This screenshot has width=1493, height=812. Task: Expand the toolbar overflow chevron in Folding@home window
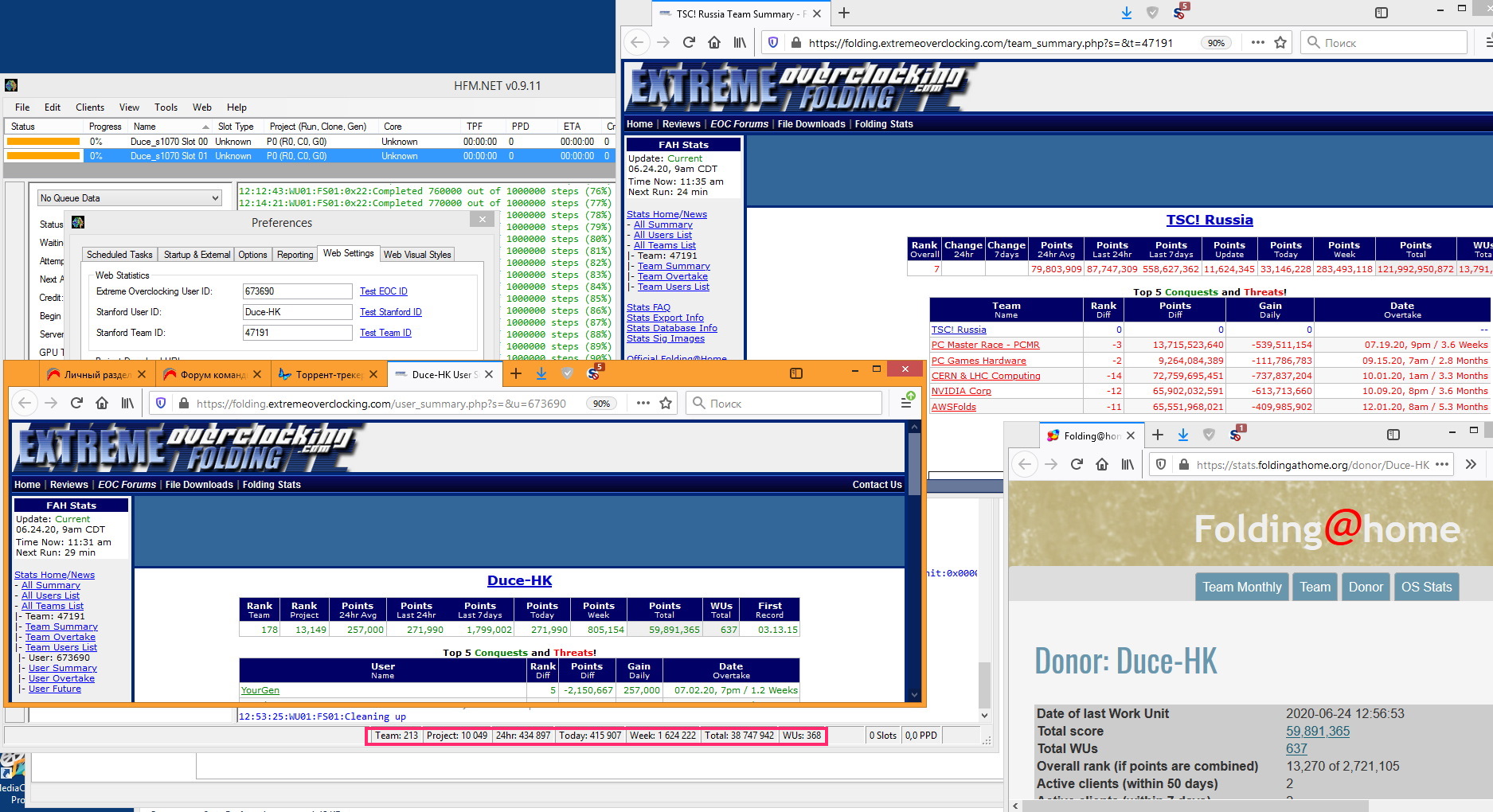[1471, 464]
